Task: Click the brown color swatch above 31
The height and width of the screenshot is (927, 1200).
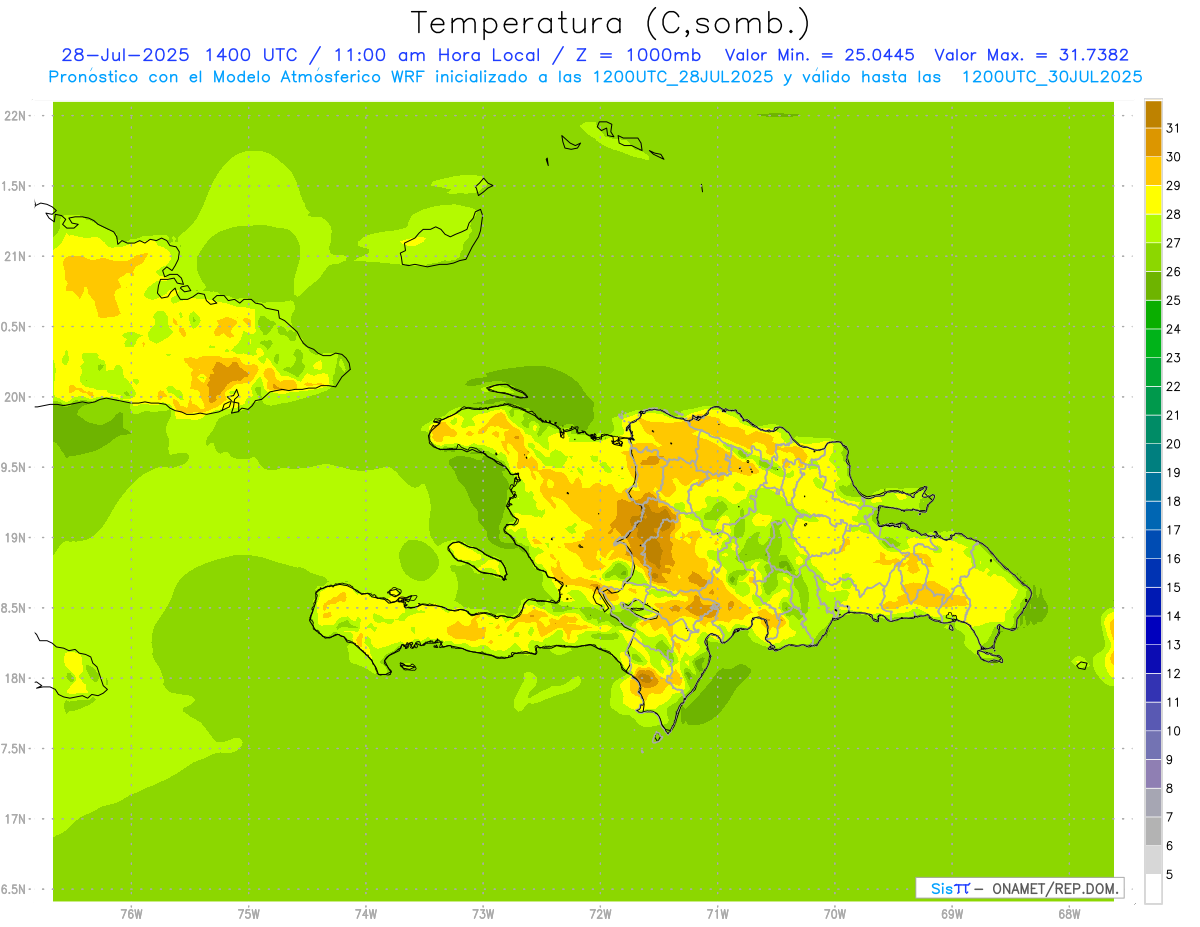Action: pos(1153,114)
